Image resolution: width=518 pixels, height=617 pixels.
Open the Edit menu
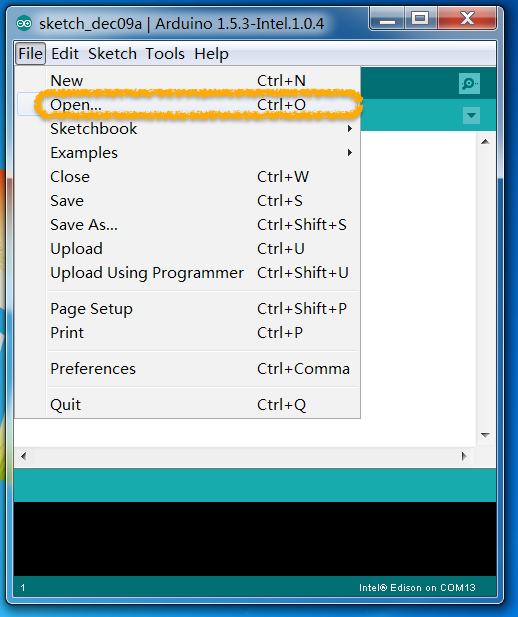click(65, 54)
